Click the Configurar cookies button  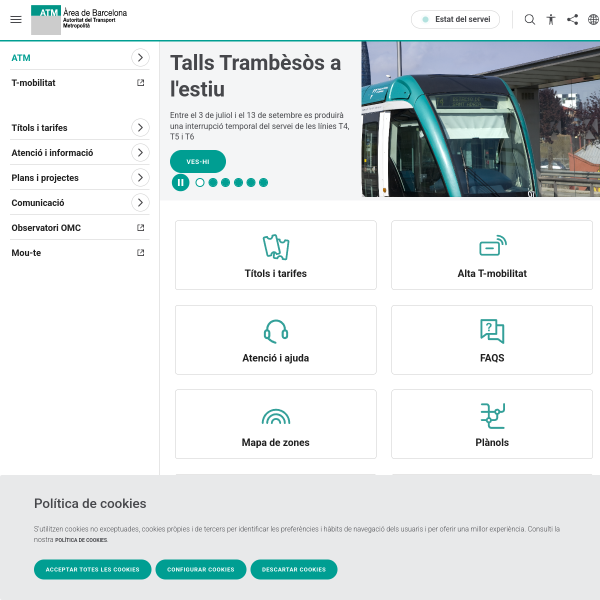click(201, 569)
